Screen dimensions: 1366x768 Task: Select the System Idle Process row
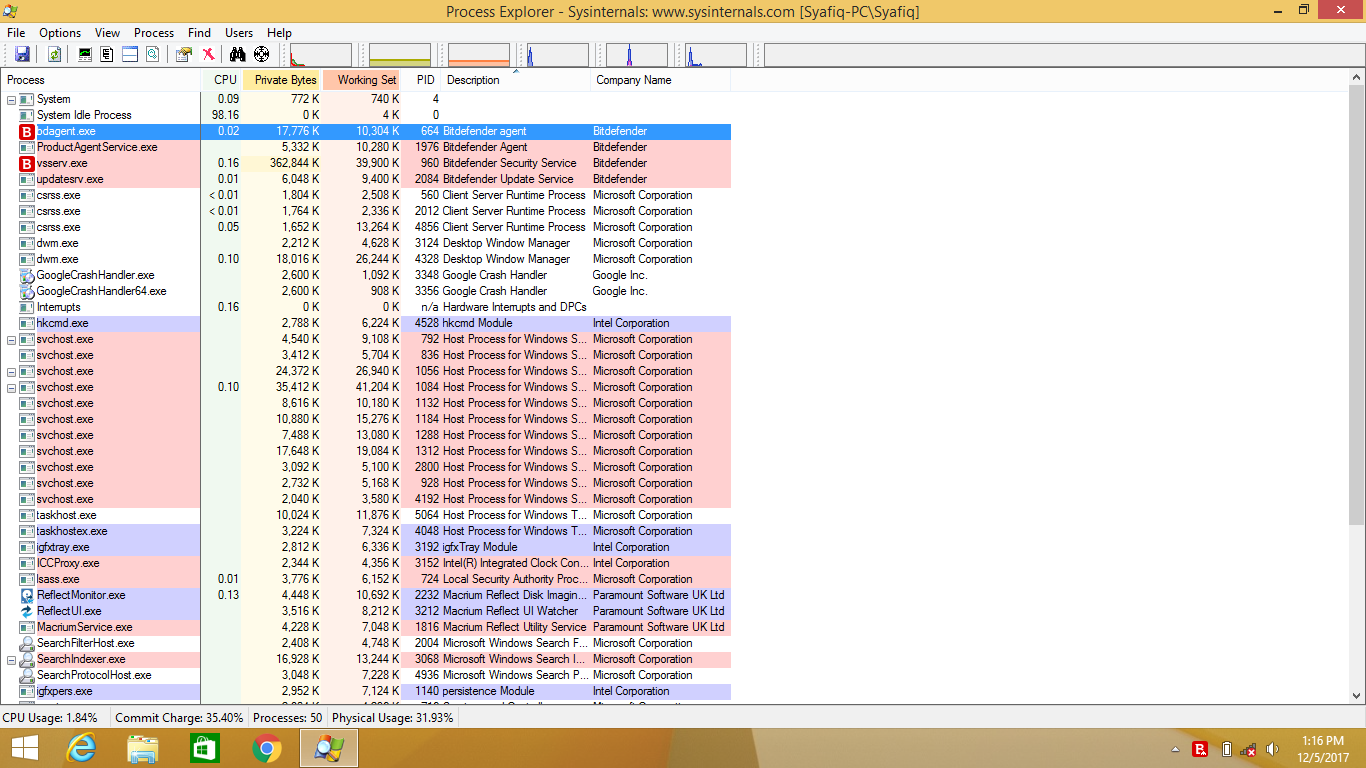point(366,115)
